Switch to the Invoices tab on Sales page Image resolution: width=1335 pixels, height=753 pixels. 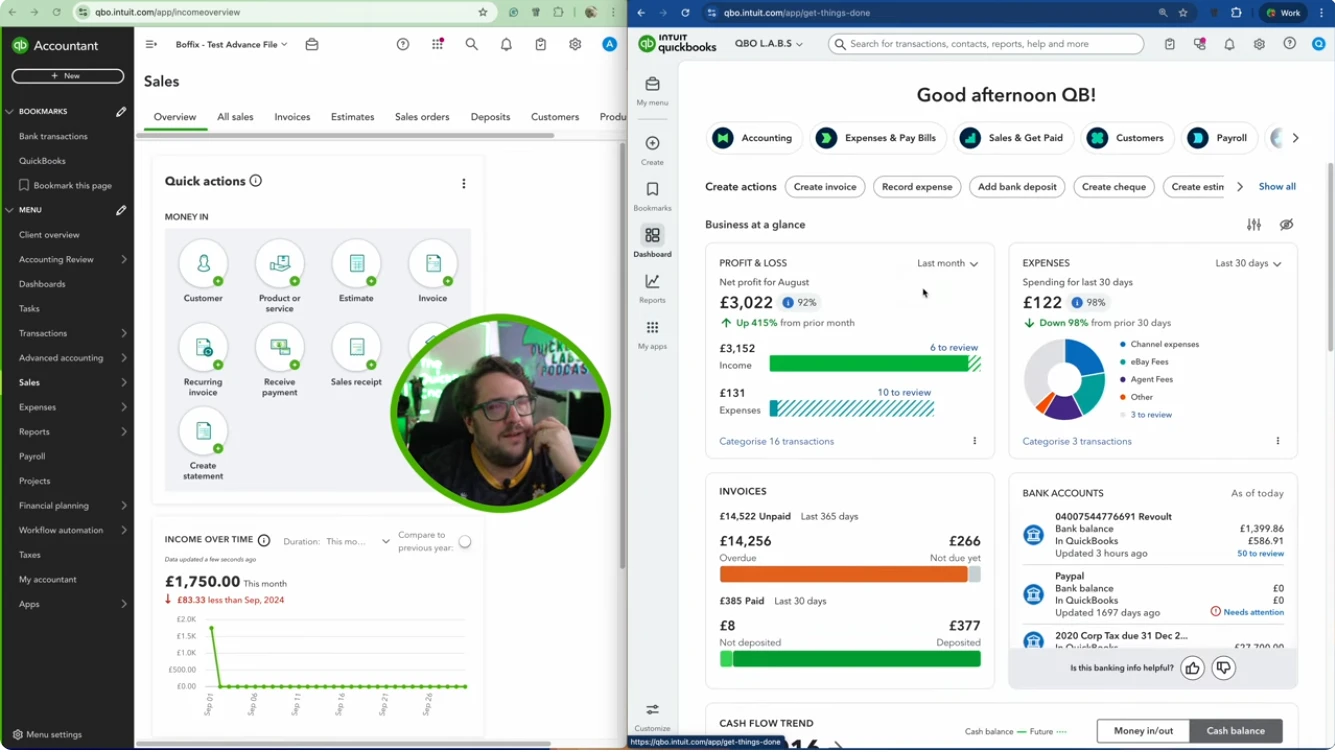(x=292, y=117)
